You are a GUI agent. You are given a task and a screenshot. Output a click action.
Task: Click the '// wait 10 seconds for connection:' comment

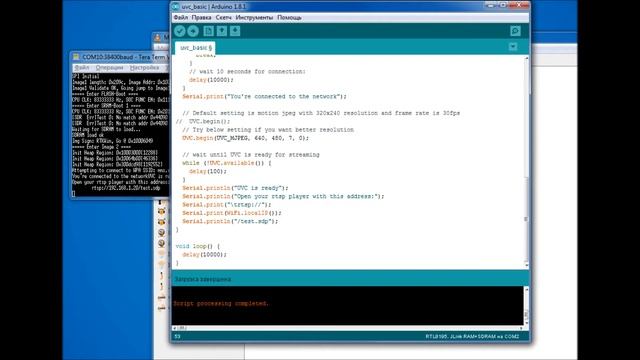[x=247, y=71]
